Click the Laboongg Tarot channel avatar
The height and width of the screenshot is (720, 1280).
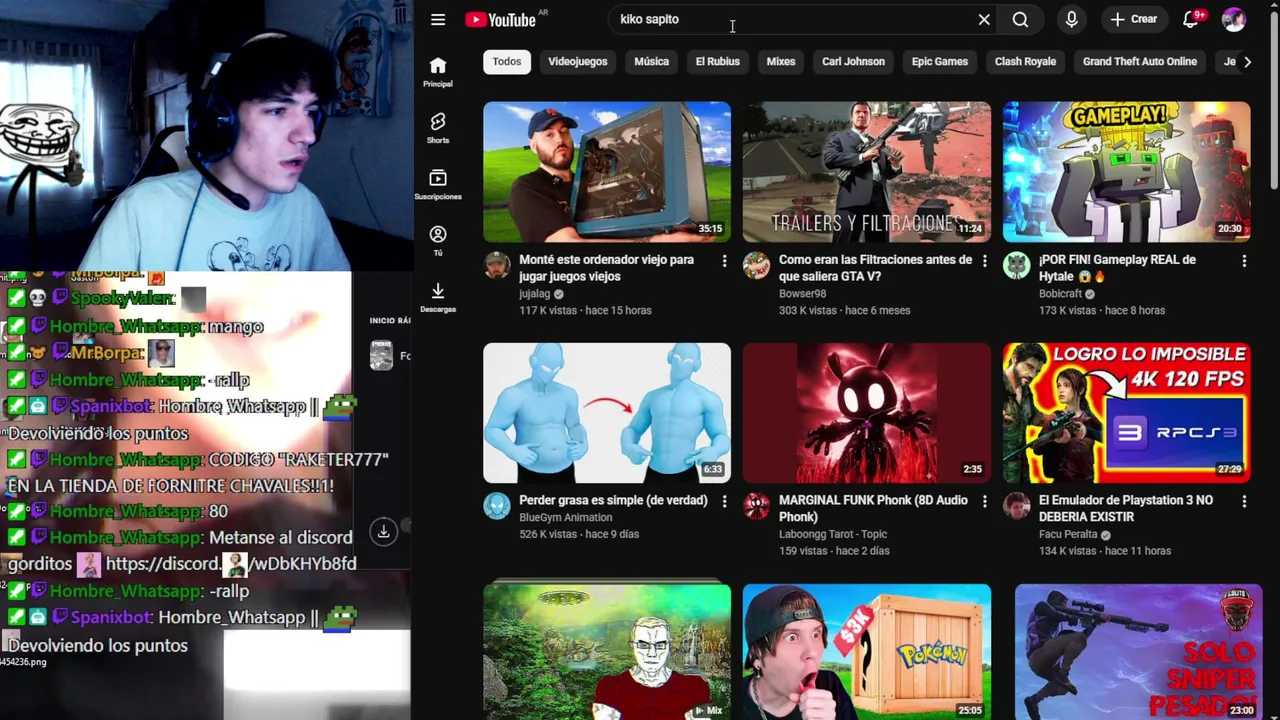click(x=757, y=506)
